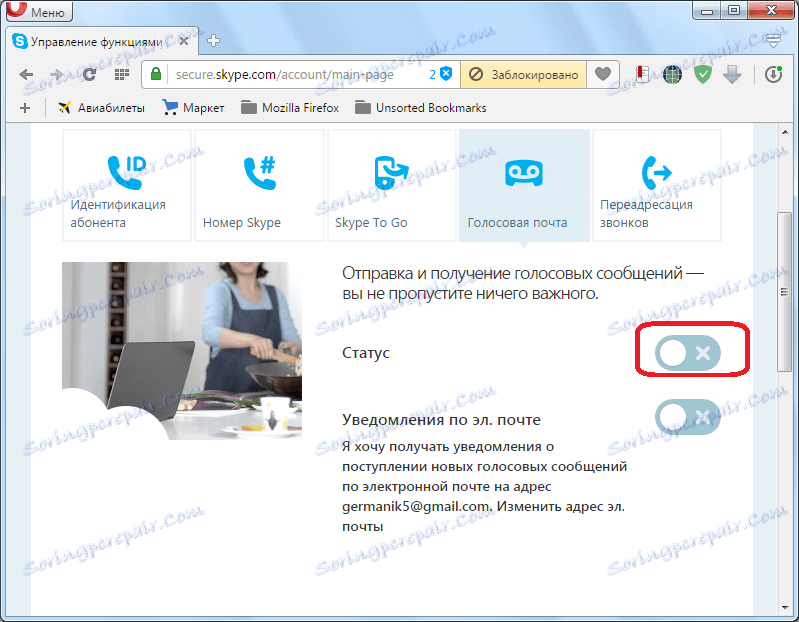Click the scrollbar up arrow
Image resolution: width=799 pixels, height=622 pixels.
coord(785,132)
